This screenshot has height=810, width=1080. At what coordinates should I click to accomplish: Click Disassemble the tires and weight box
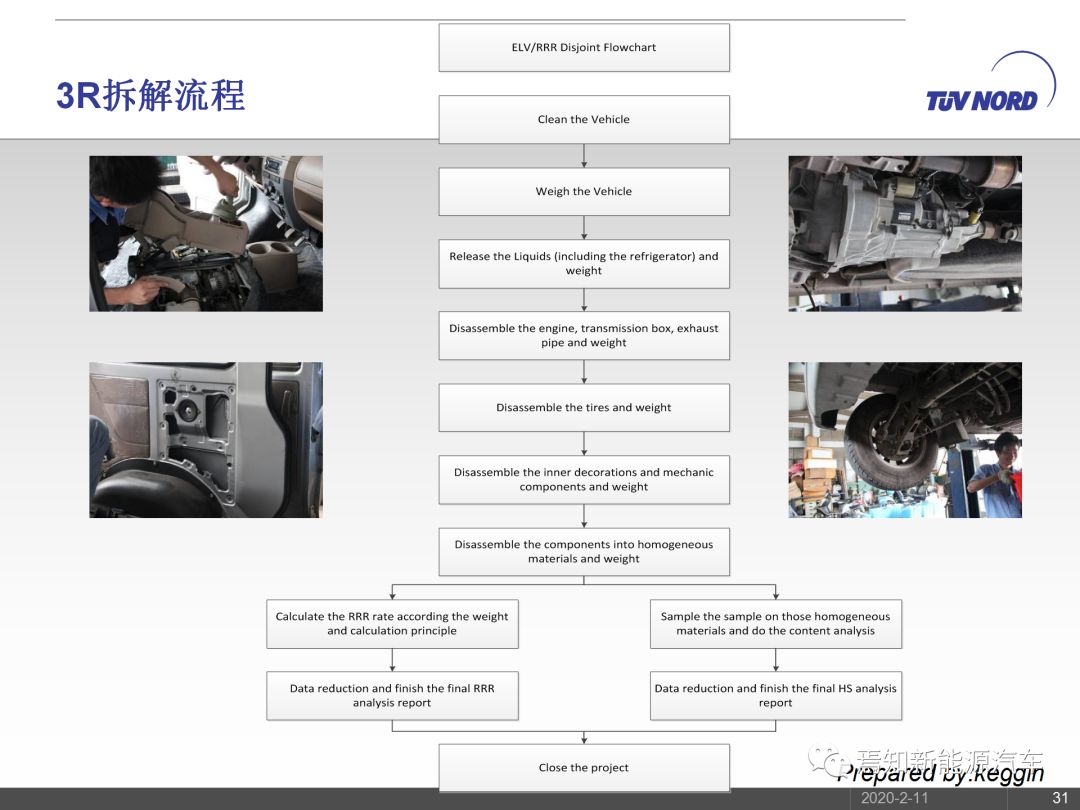(x=584, y=408)
